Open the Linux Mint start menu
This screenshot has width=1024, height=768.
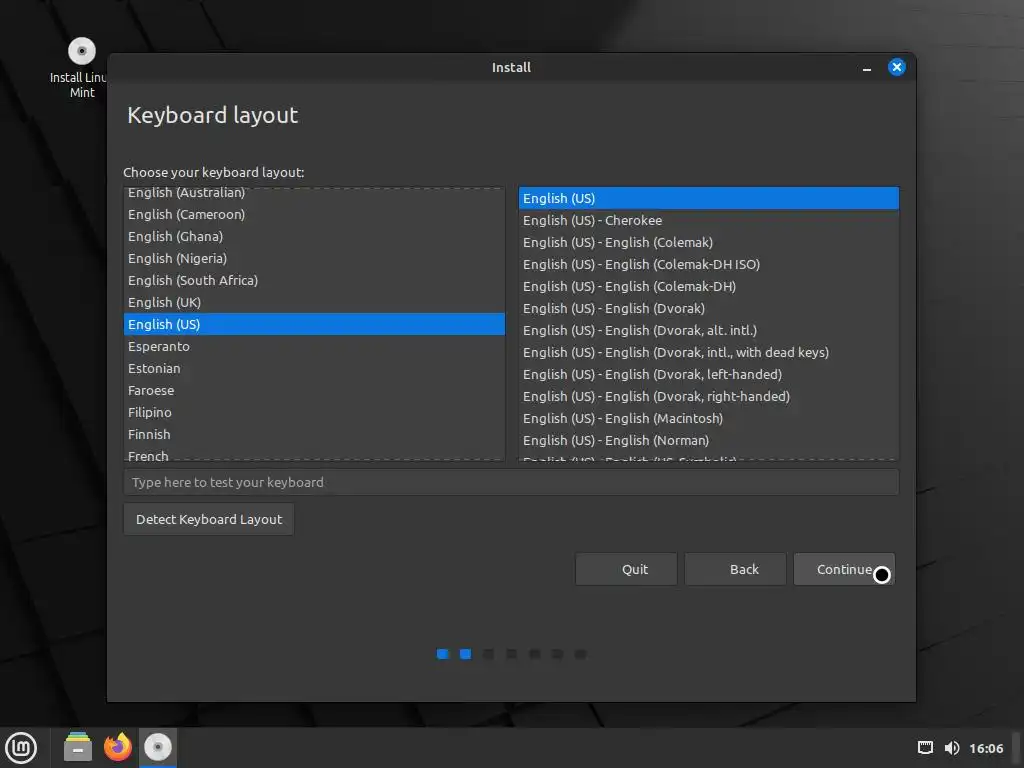(21, 747)
